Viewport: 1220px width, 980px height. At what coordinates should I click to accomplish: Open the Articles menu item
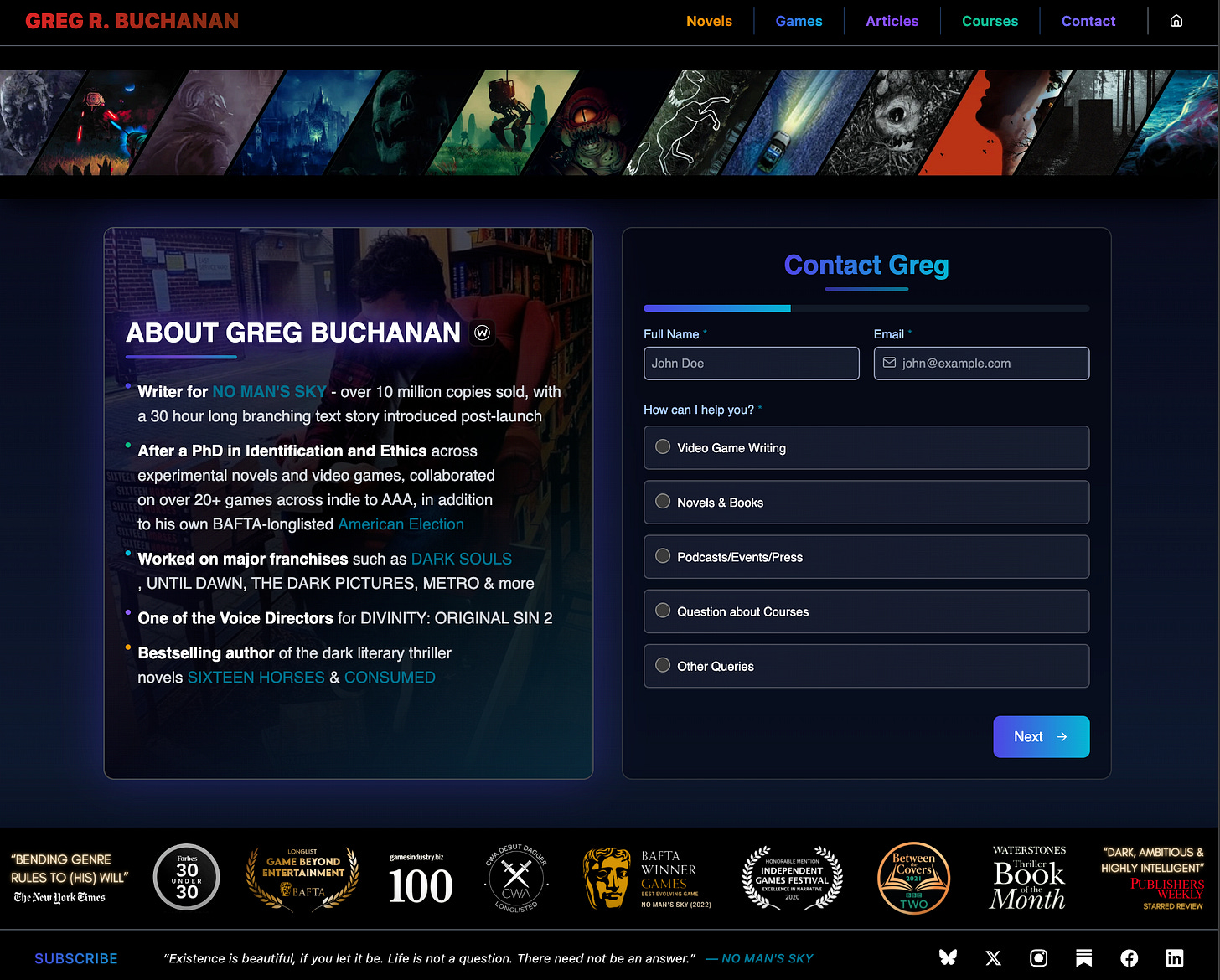[x=892, y=21]
